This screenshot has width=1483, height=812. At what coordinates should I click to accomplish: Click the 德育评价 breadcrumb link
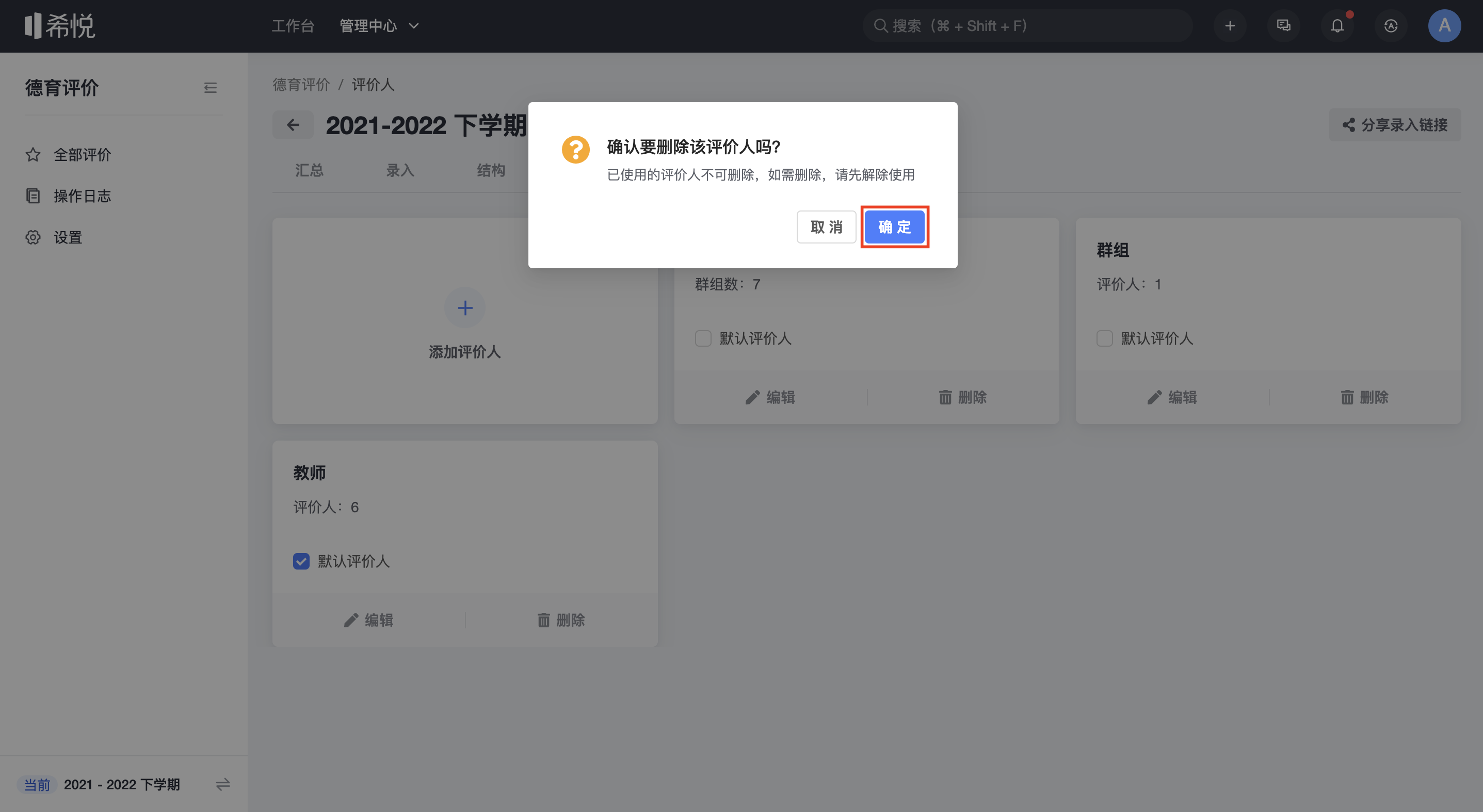pyautogui.click(x=301, y=85)
